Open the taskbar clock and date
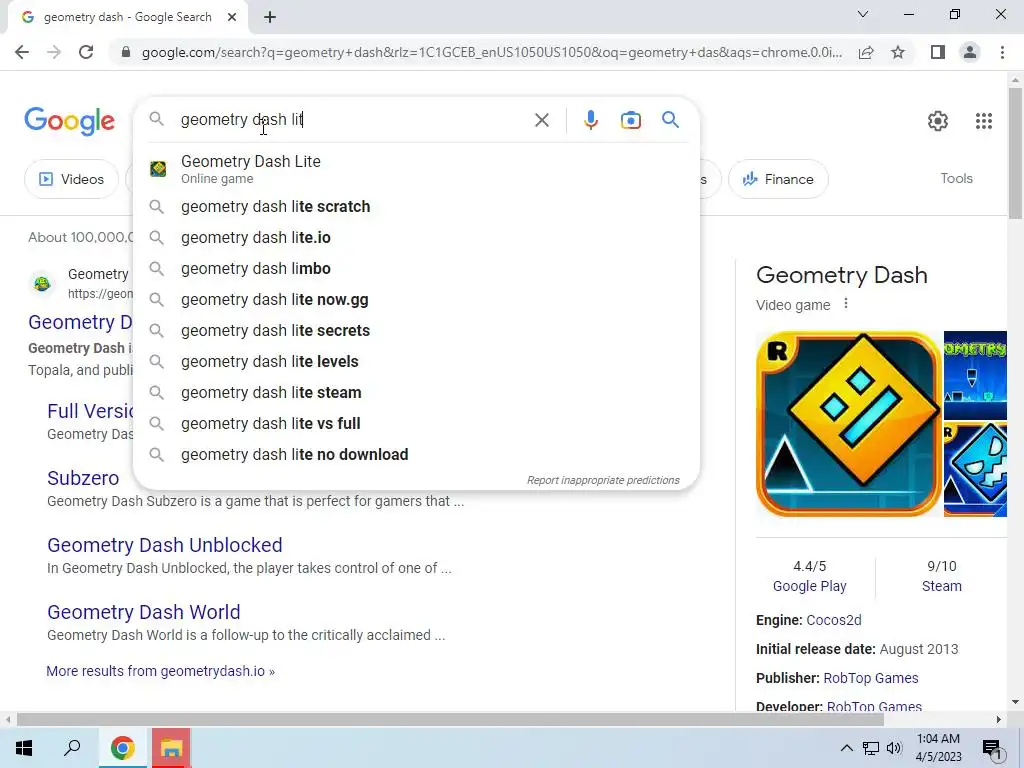The height and width of the screenshot is (768, 1024). coord(938,748)
